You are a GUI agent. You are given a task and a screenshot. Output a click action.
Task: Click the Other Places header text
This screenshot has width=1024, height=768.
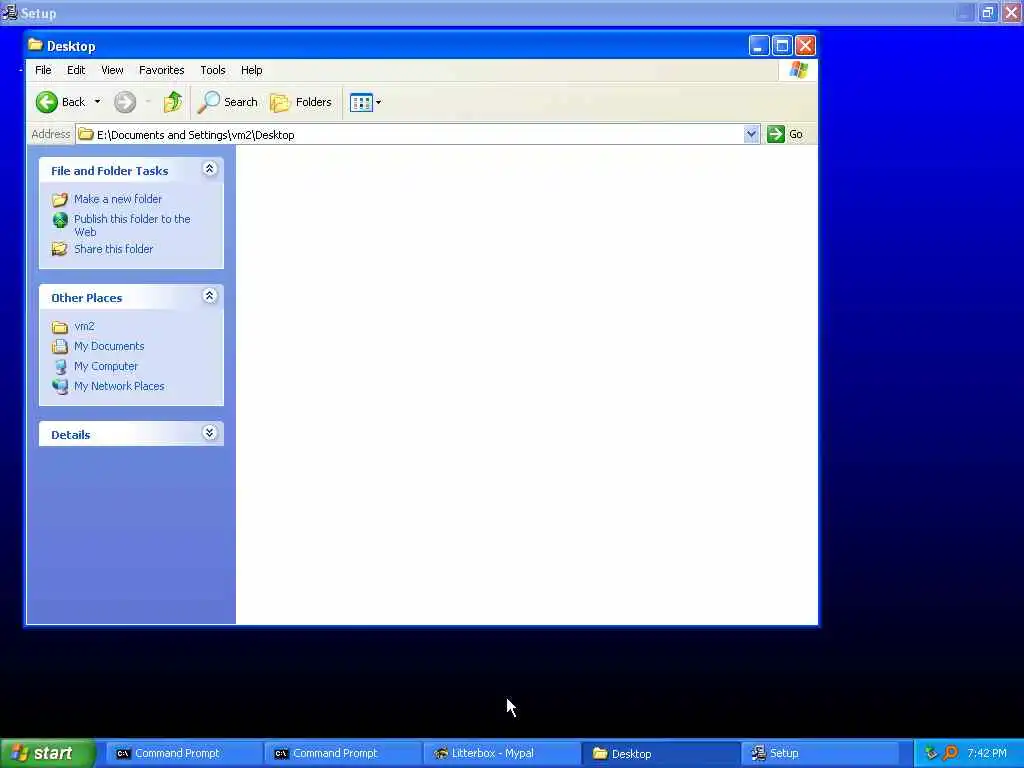coord(87,298)
